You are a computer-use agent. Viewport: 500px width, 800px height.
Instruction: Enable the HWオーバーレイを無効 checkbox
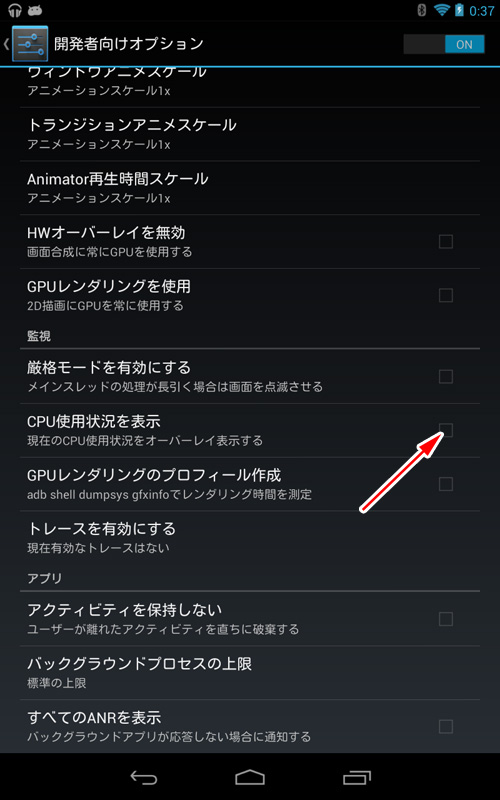446,241
